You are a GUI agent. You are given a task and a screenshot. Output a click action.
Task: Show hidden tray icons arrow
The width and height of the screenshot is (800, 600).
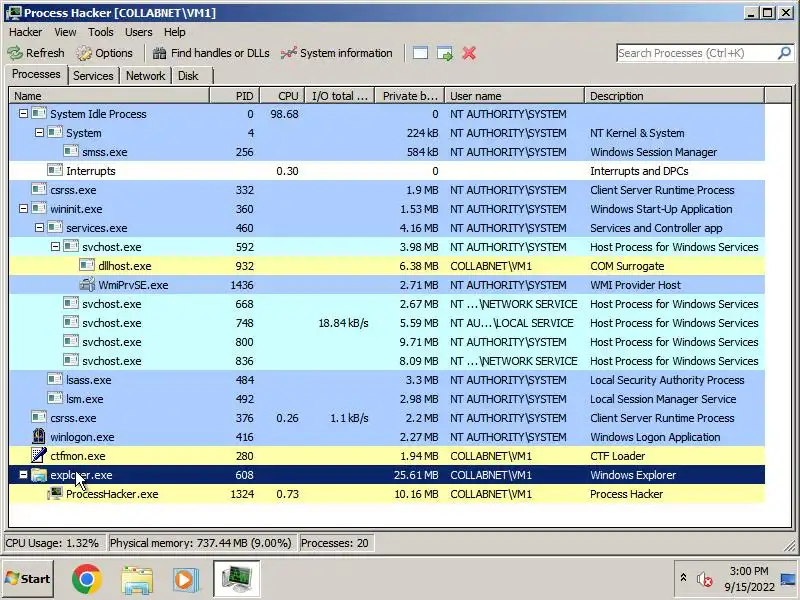tap(683, 578)
